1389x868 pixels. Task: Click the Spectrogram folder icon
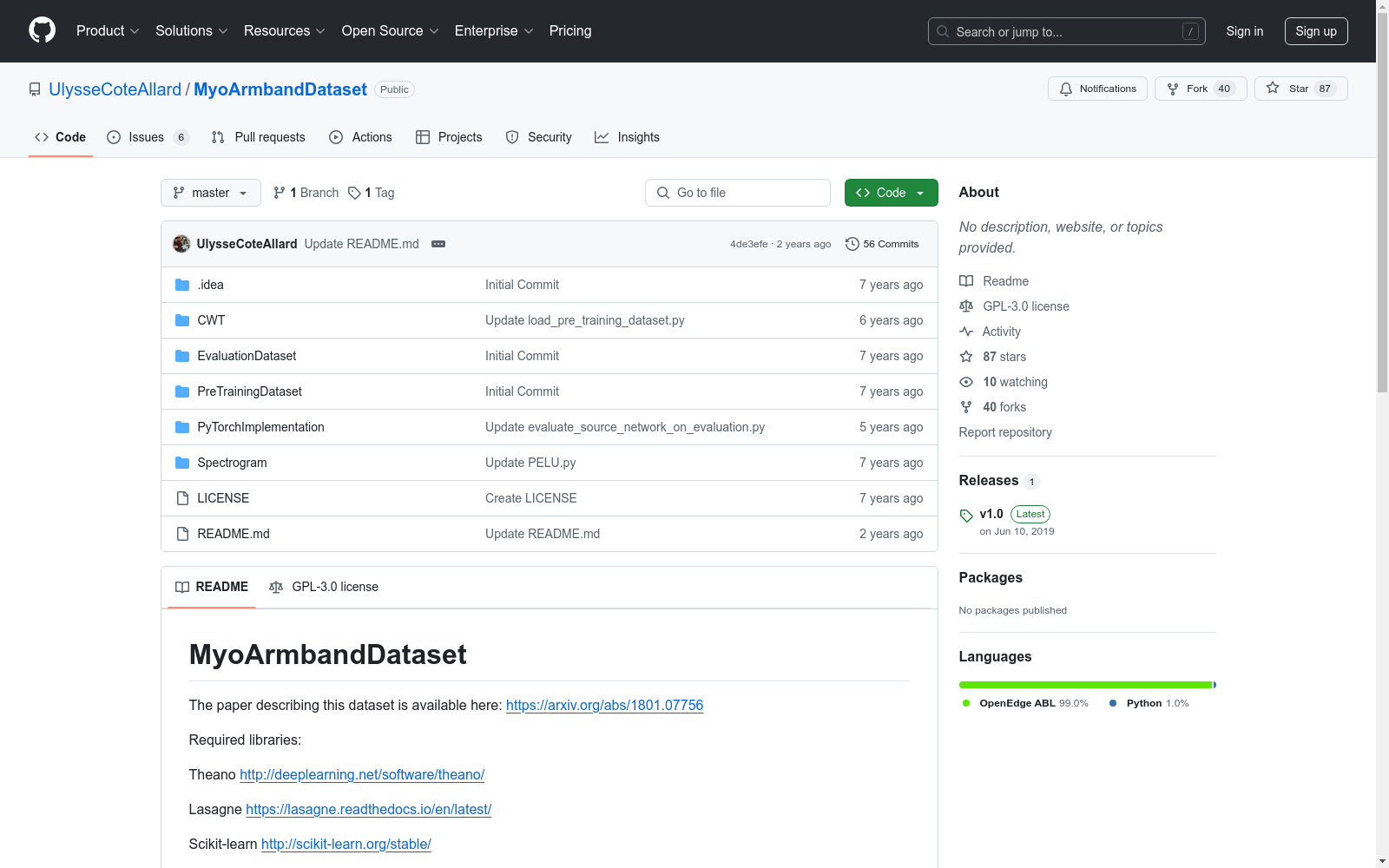pyautogui.click(x=182, y=463)
